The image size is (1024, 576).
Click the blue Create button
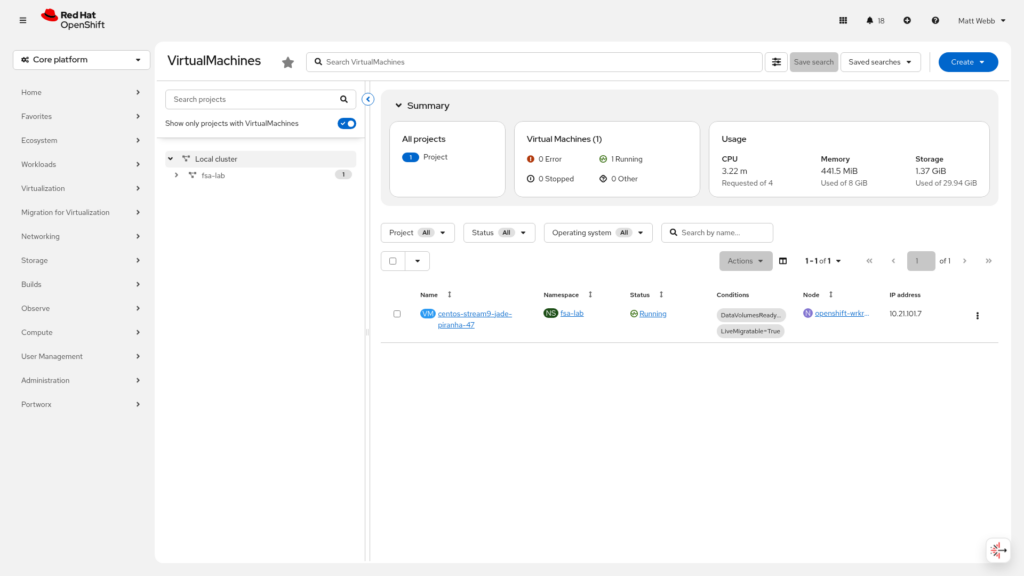point(967,62)
